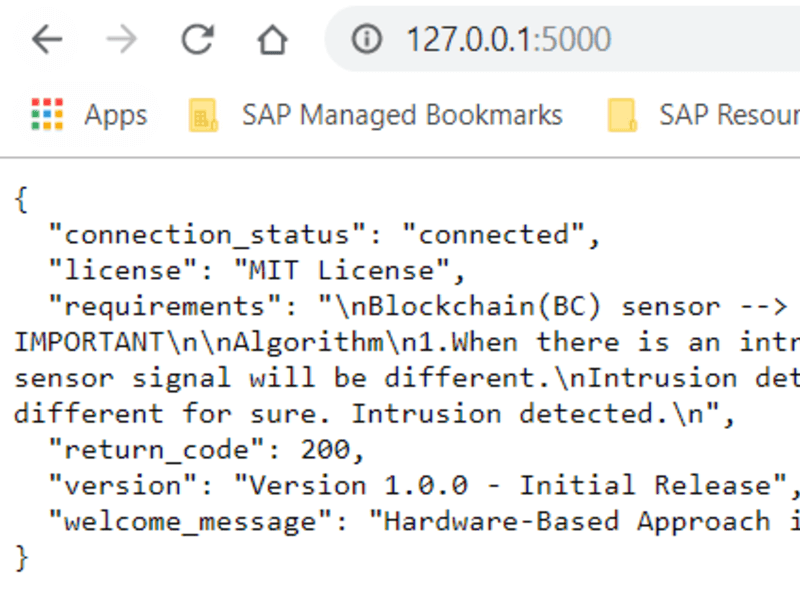Open the colorful Apps grid icon
This screenshot has width=800, height=600.
[x=47, y=115]
